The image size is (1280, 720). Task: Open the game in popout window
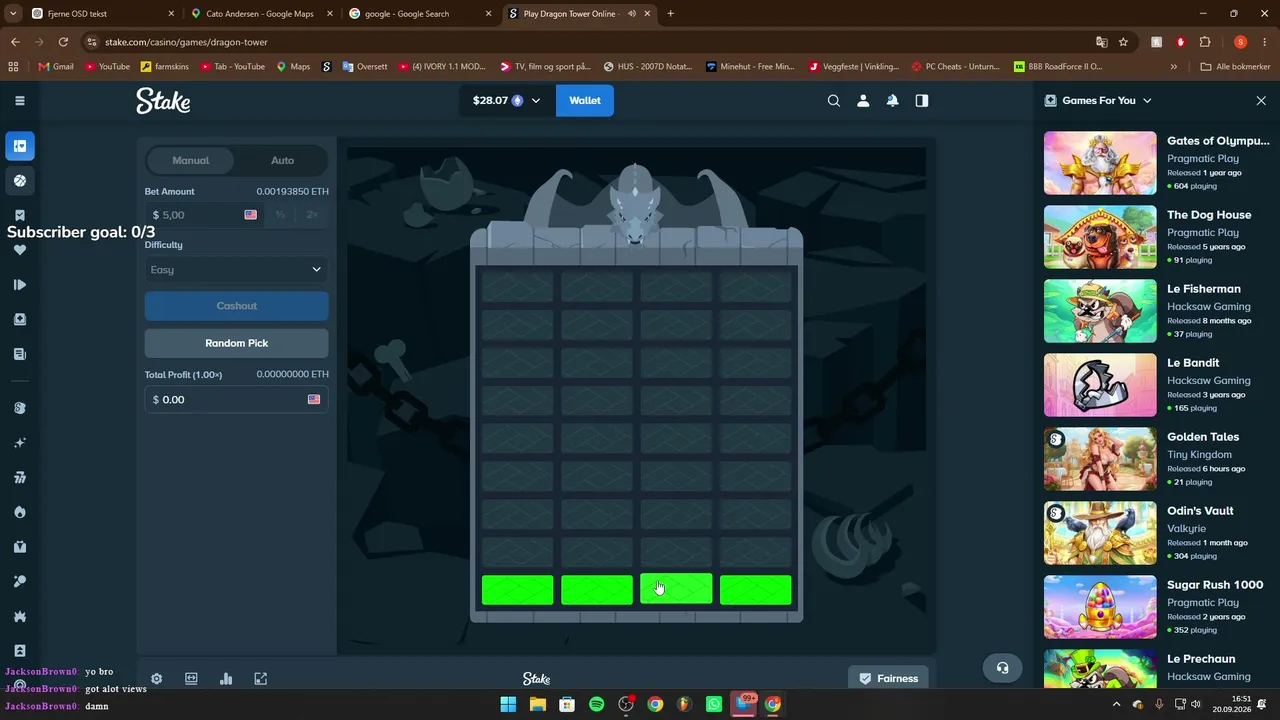pyautogui.click(x=260, y=678)
